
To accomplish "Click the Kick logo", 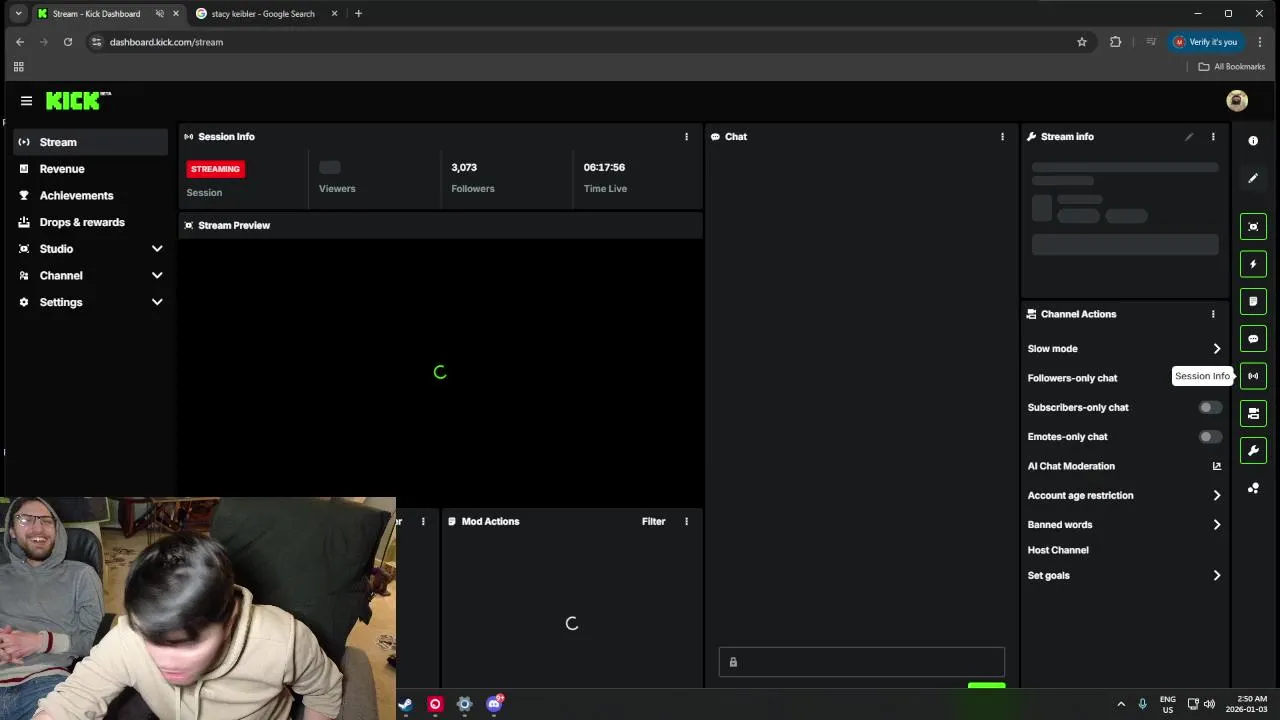I will click(x=78, y=101).
